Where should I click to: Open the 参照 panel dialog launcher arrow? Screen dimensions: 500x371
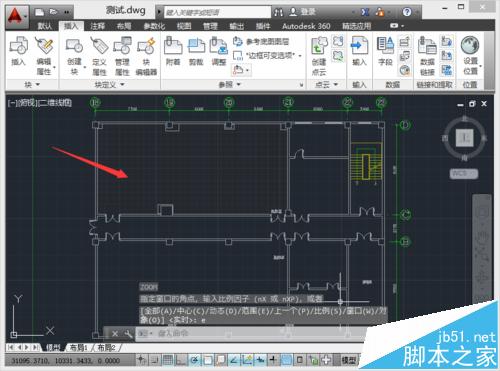pyautogui.click(x=301, y=85)
